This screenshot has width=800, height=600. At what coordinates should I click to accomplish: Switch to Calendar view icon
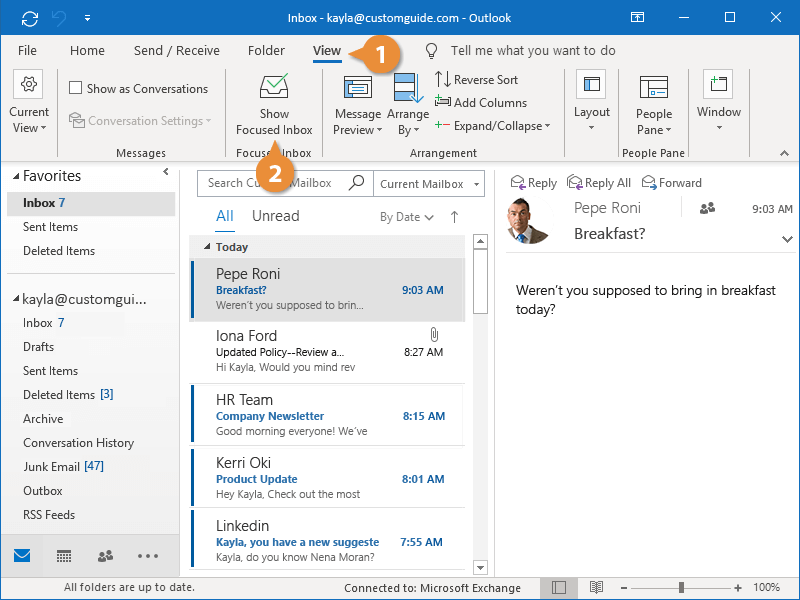[64, 556]
